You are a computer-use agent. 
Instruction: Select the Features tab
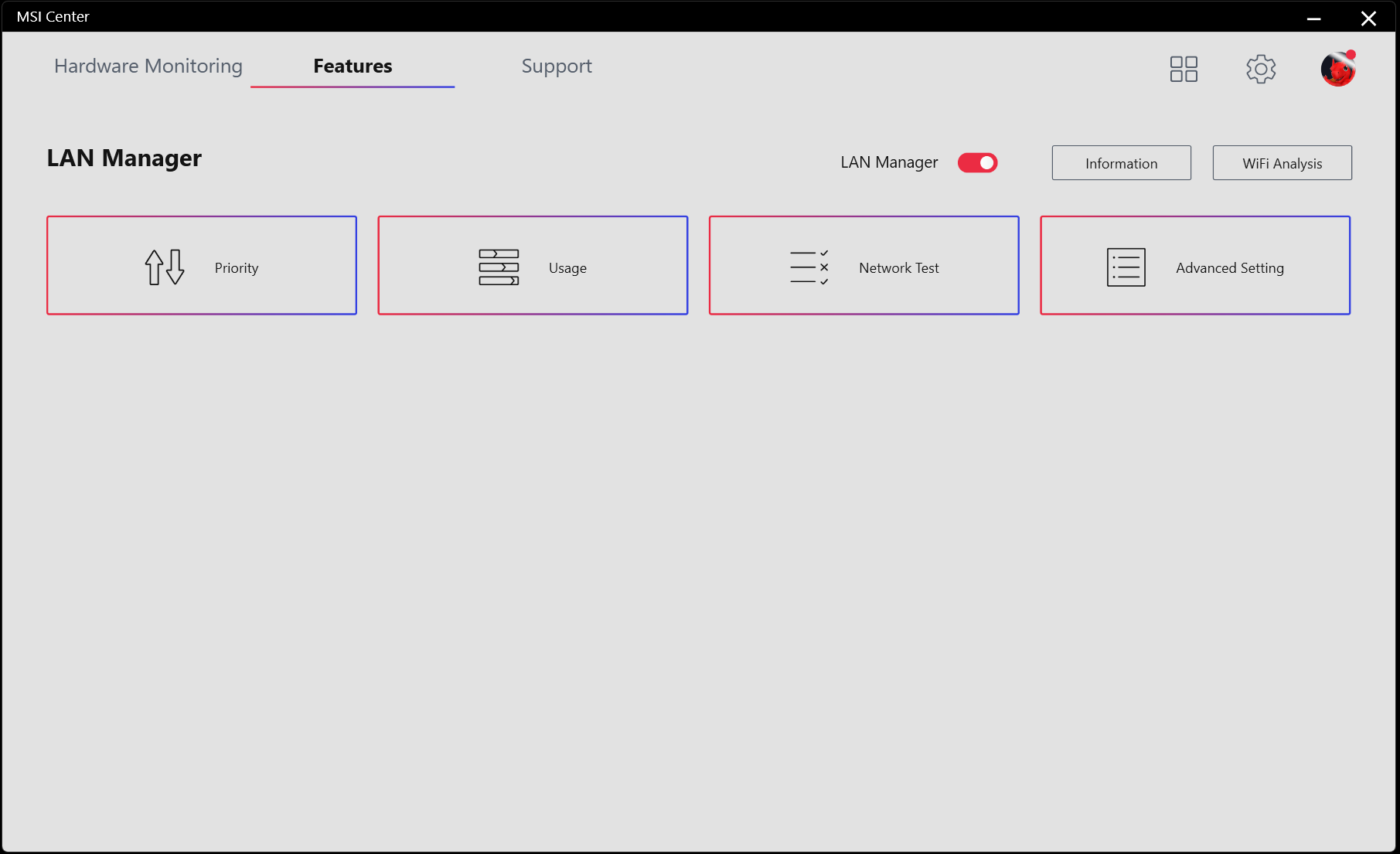point(353,66)
